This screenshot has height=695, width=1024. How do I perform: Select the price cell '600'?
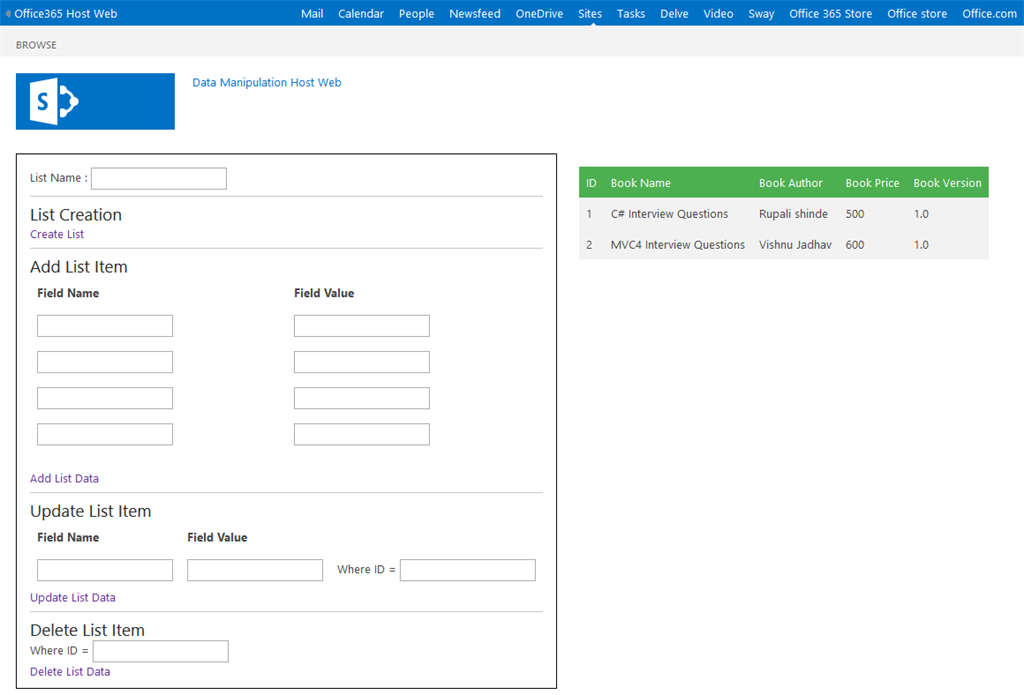pos(855,244)
